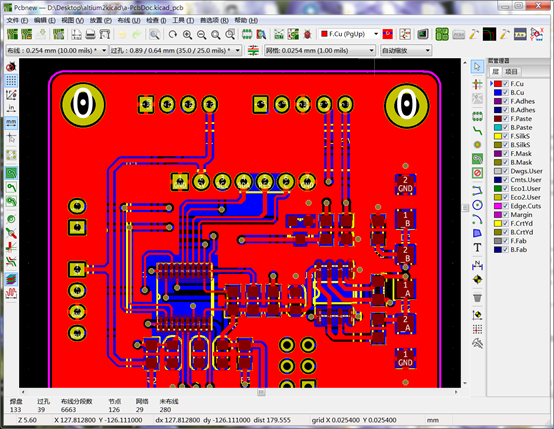Screen dimensions: 554x429
Task: Select the Eco1.User layer name
Action: [525, 189]
